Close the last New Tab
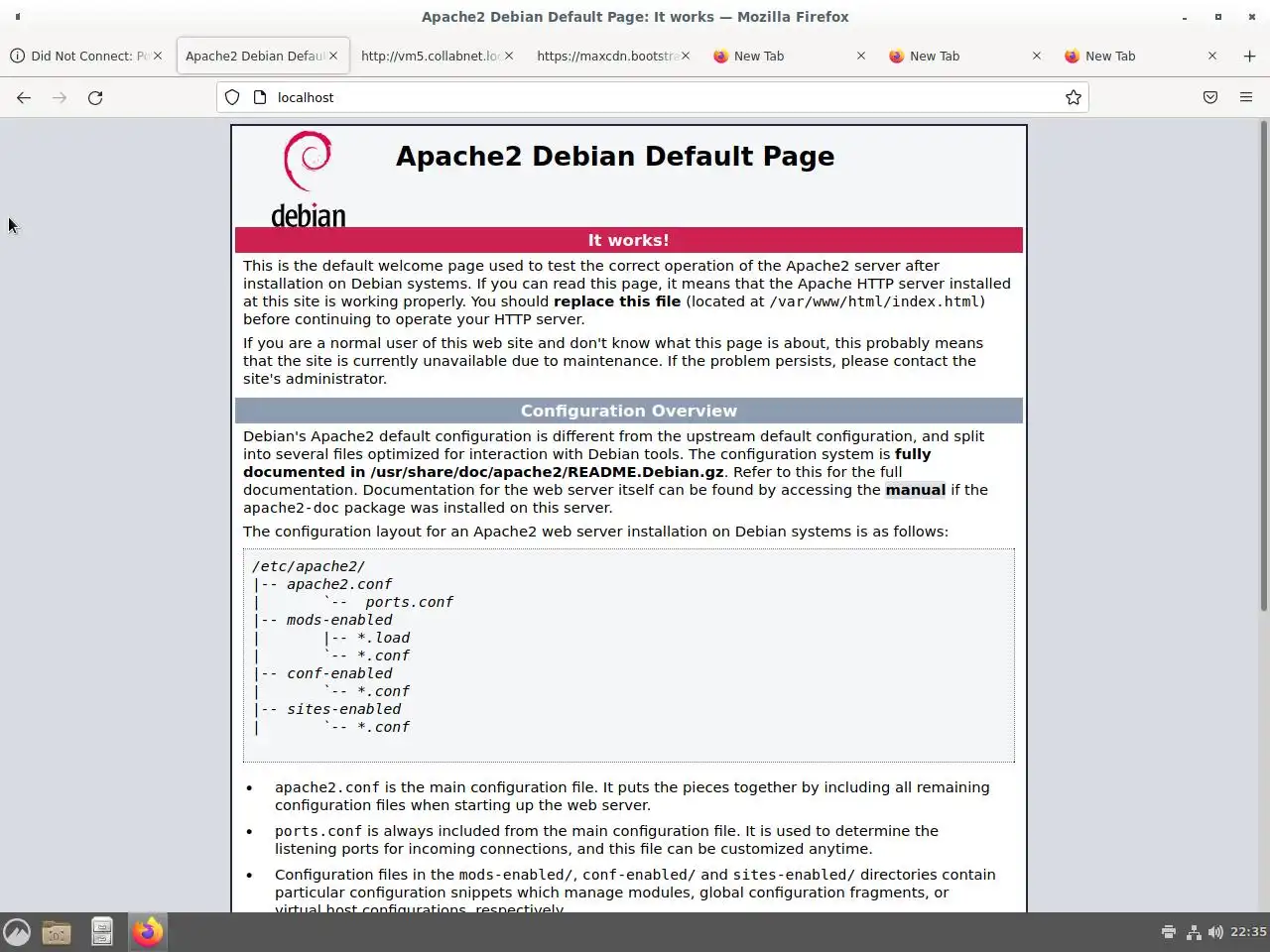This screenshot has width=1270, height=952. click(x=1211, y=56)
